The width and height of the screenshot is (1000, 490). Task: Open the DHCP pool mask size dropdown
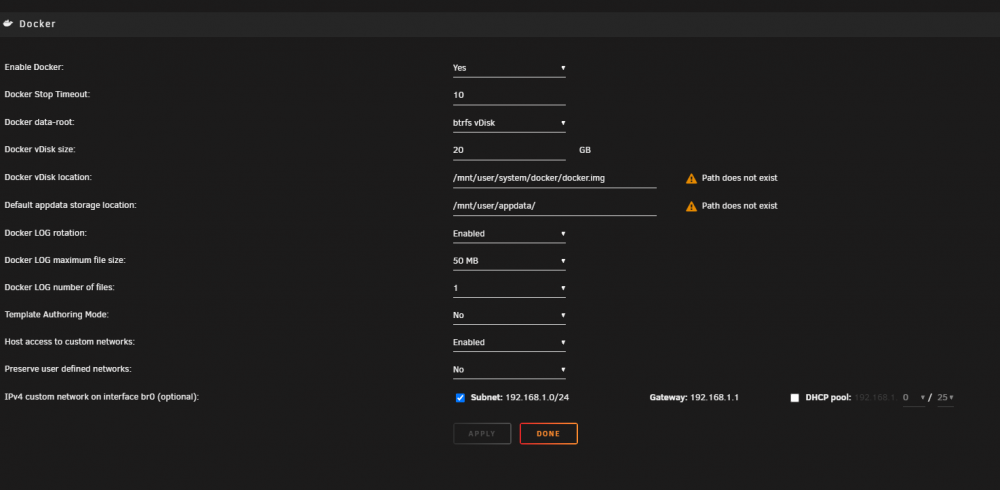945,397
